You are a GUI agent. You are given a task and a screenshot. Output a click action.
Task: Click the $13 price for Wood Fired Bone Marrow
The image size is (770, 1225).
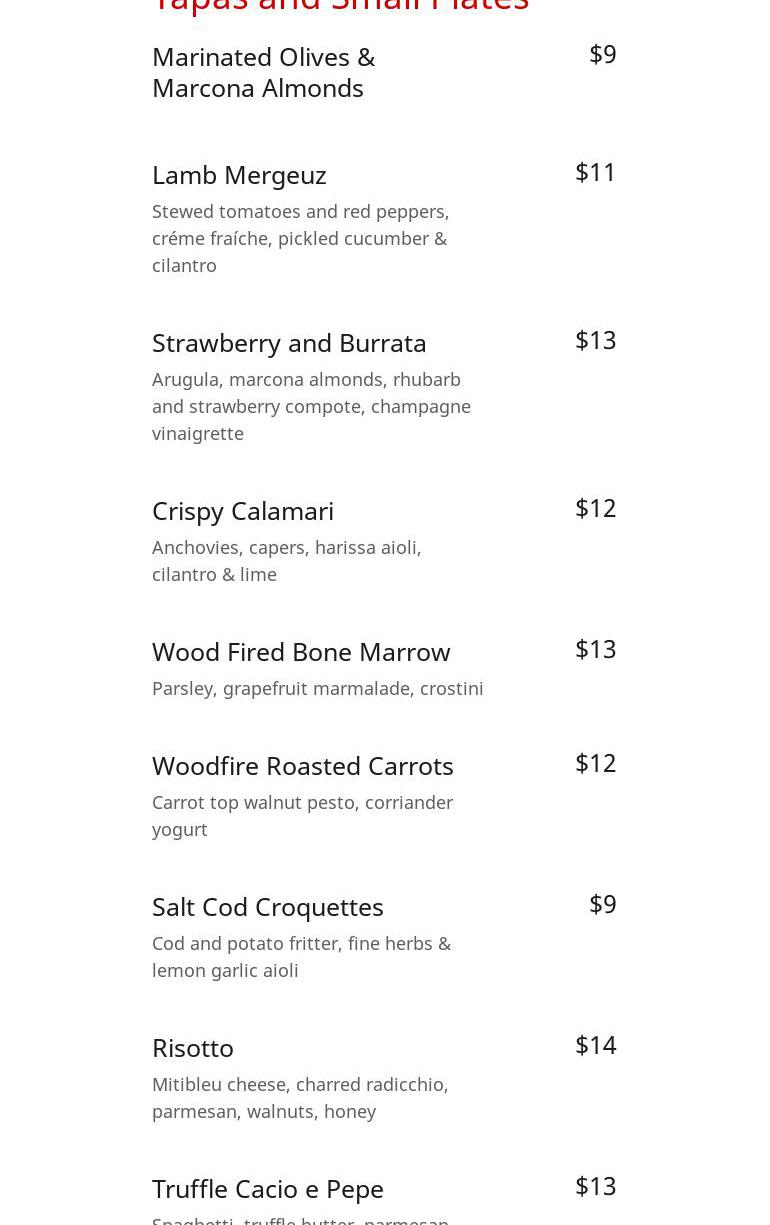[x=596, y=649]
